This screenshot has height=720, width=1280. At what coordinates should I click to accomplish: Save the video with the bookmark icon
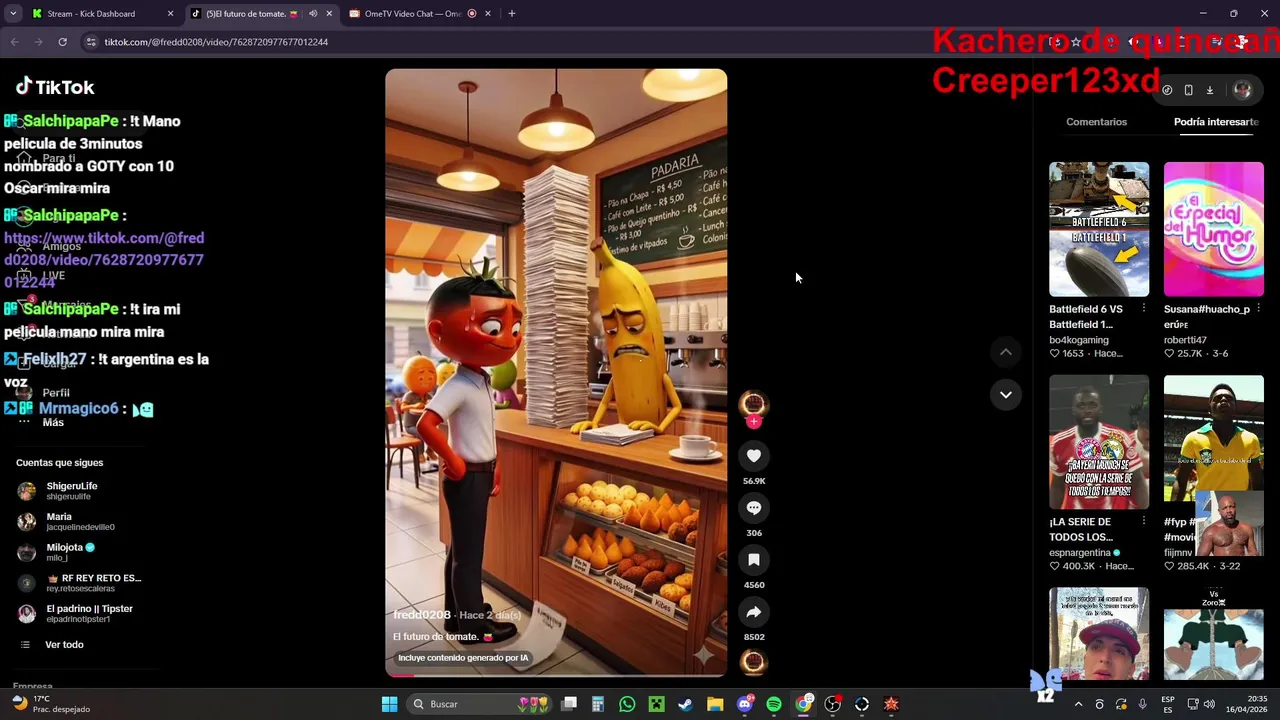pyautogui.click(x=754, y=560)
